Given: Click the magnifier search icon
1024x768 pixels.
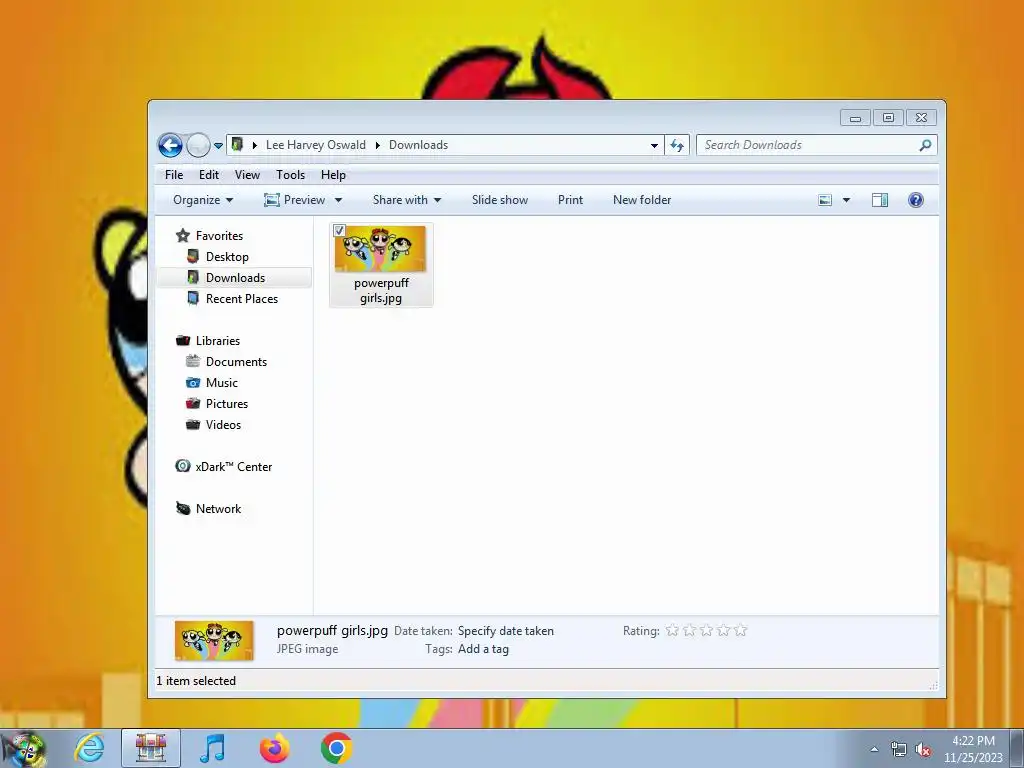Looking at the screenshot, I should [x=925, y=145].
